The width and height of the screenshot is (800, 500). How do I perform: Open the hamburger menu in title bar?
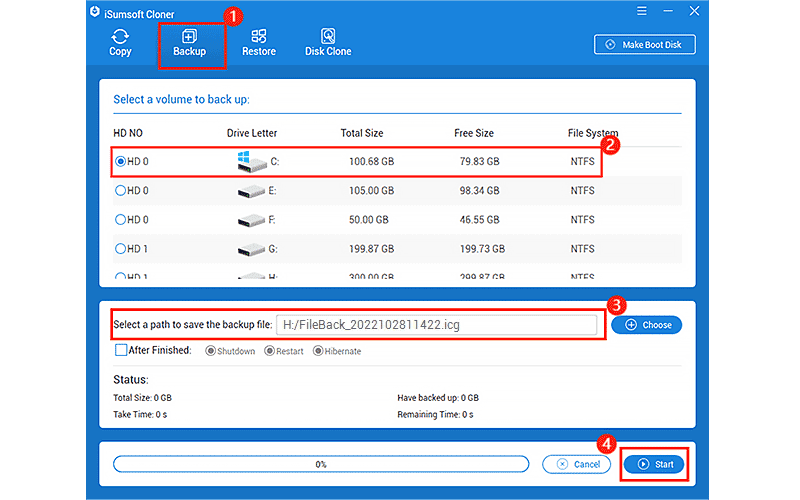click(642, 11)
